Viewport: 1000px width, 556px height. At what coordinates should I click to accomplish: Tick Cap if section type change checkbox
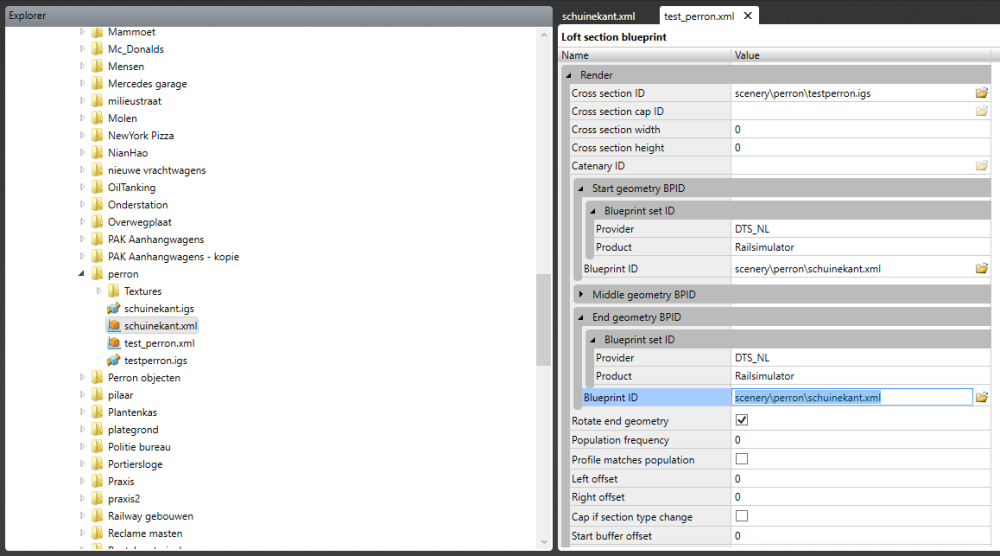742,516
